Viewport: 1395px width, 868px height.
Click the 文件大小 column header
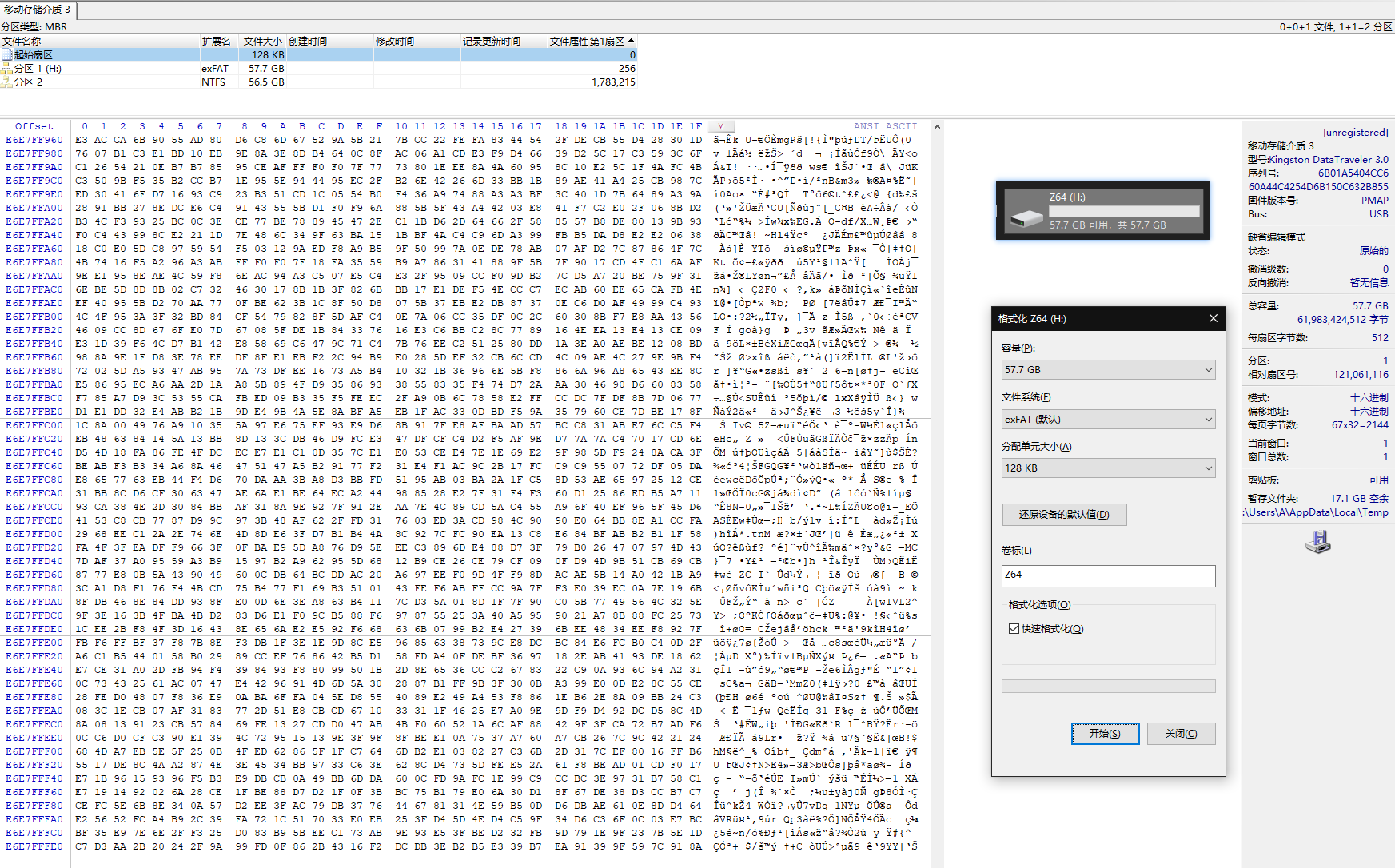262,41
